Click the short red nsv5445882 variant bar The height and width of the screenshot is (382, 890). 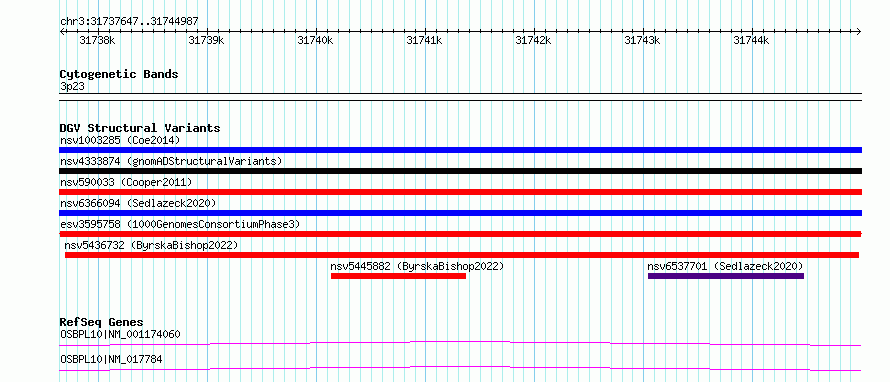tap(398, 276)
